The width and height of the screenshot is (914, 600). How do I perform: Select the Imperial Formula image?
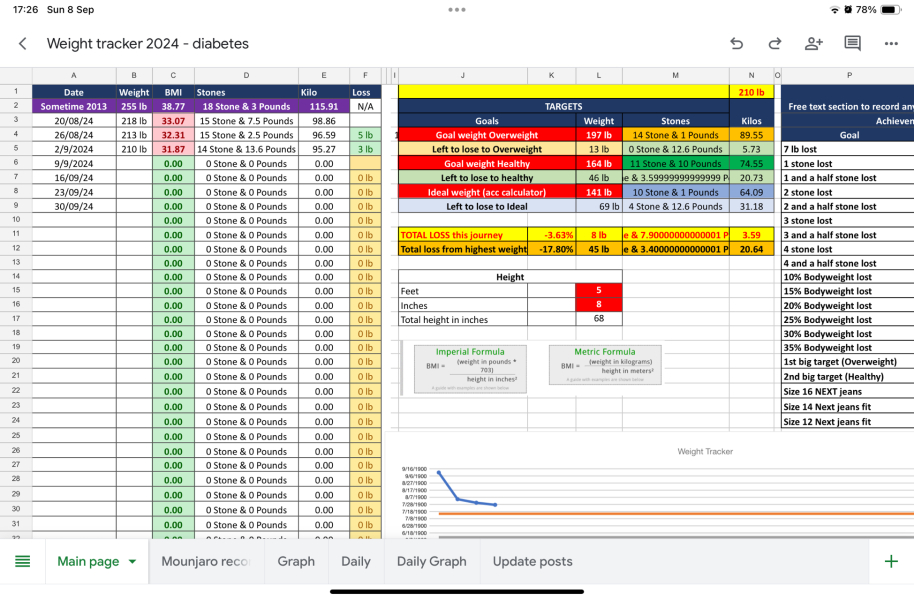point(470,367)
